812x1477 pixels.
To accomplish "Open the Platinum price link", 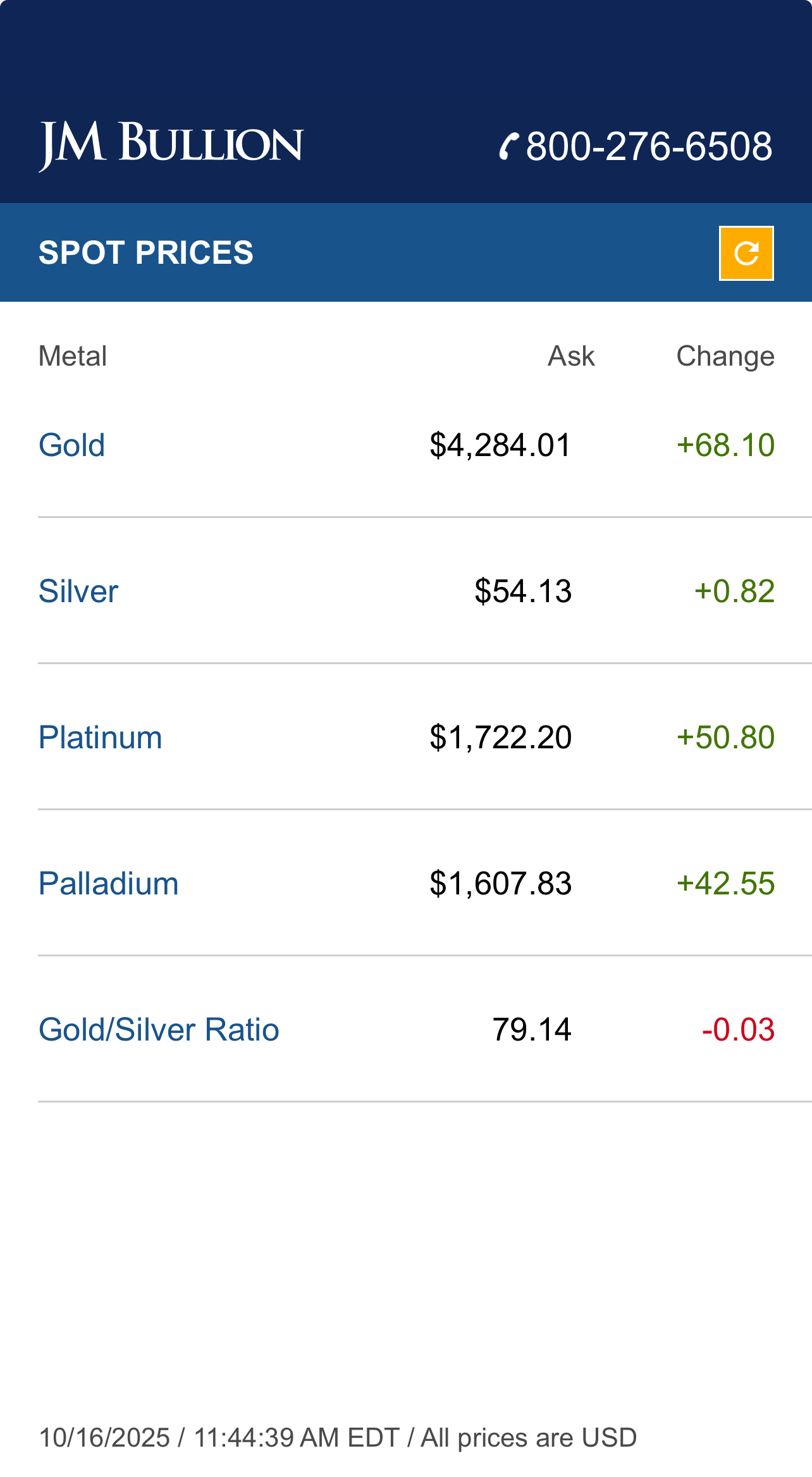I will [x=100, y=737].
